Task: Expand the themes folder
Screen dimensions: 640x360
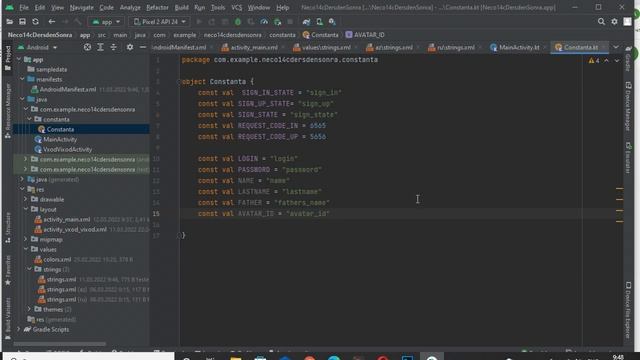Action: click(x=29, y=309)
